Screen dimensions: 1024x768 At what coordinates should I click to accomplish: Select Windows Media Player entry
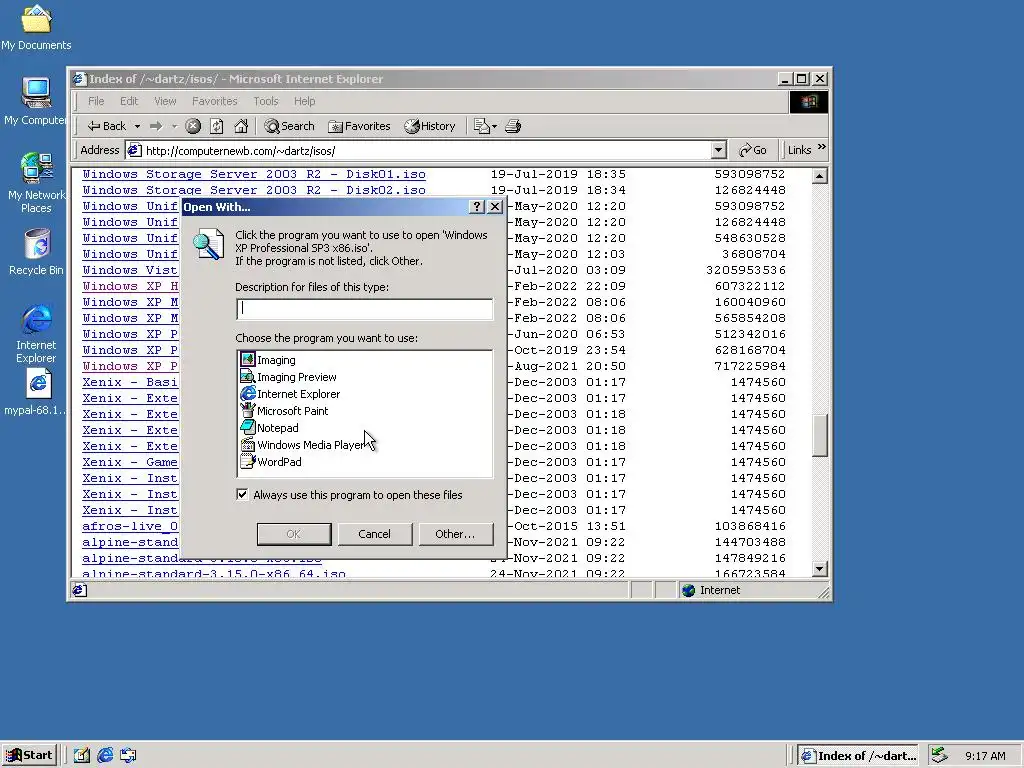(302, 445)
